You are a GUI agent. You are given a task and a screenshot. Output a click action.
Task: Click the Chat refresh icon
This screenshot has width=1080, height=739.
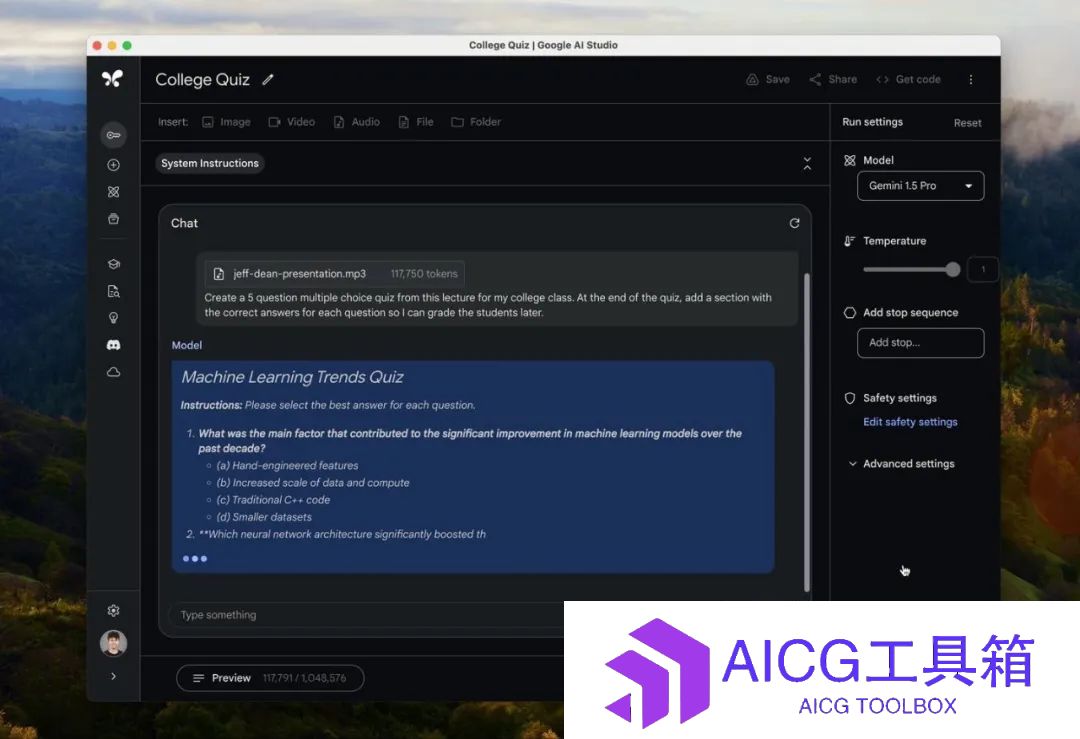coord(794,223)
